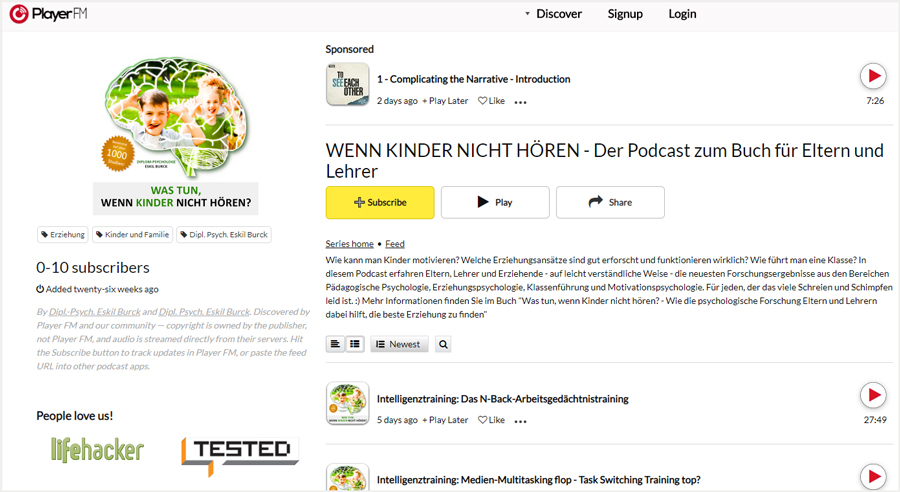
Task: Switch to compact list view icon
Action: (x=355, y=344)
